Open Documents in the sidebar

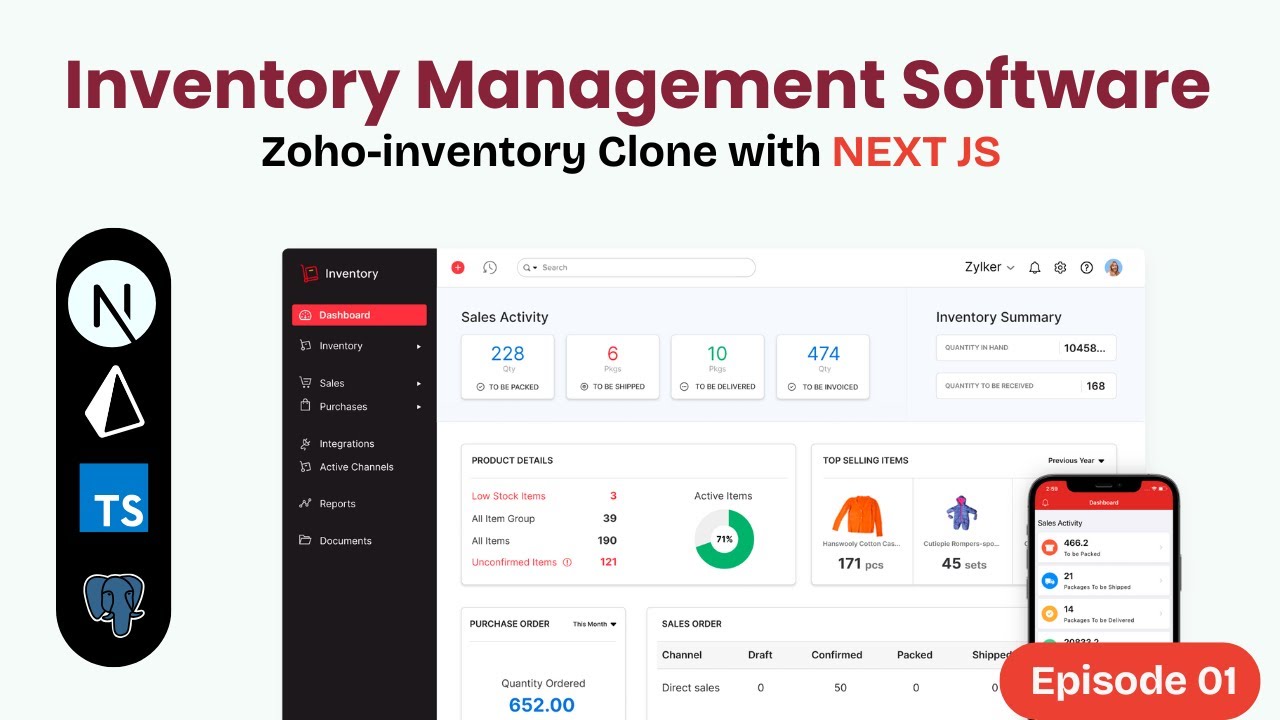click(345, 541)
